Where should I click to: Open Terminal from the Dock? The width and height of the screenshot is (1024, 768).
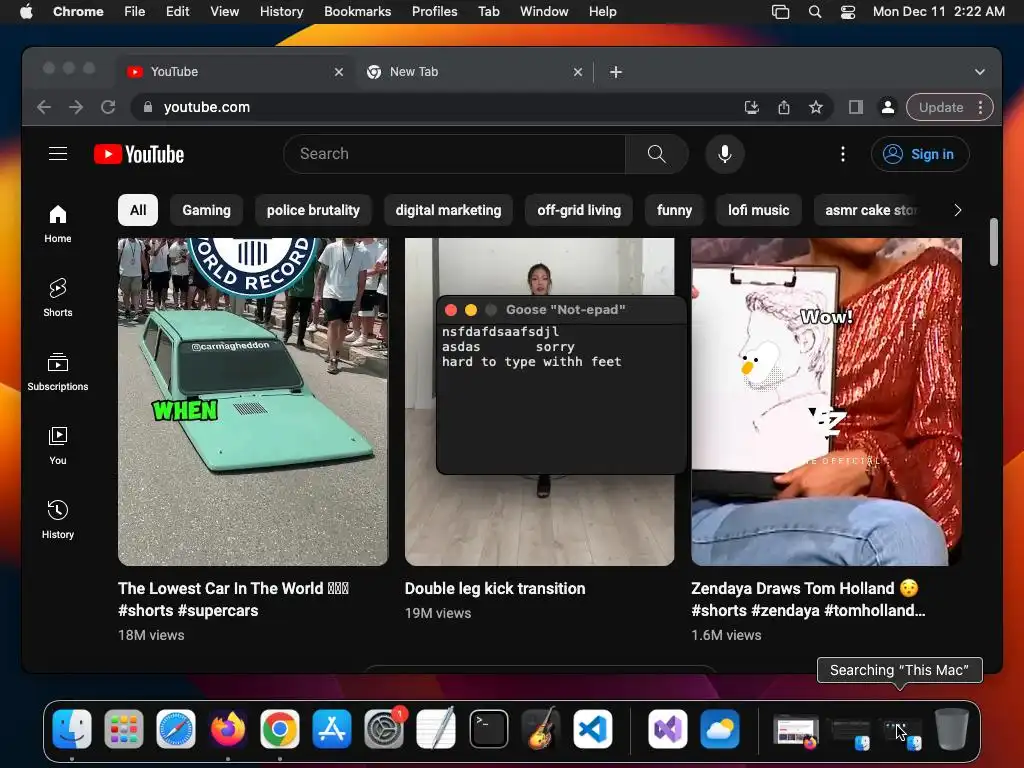[x=488, y=728]
